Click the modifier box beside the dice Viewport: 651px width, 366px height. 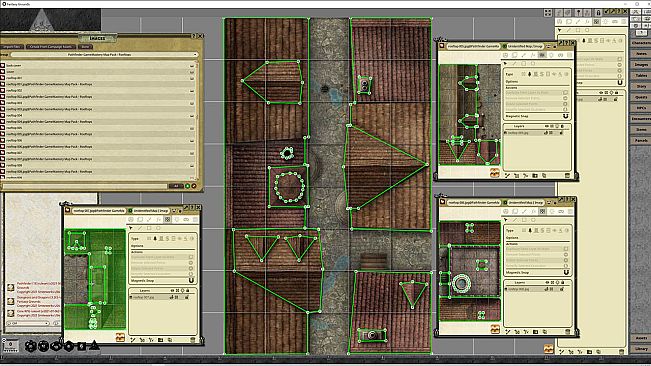[10, 345]
